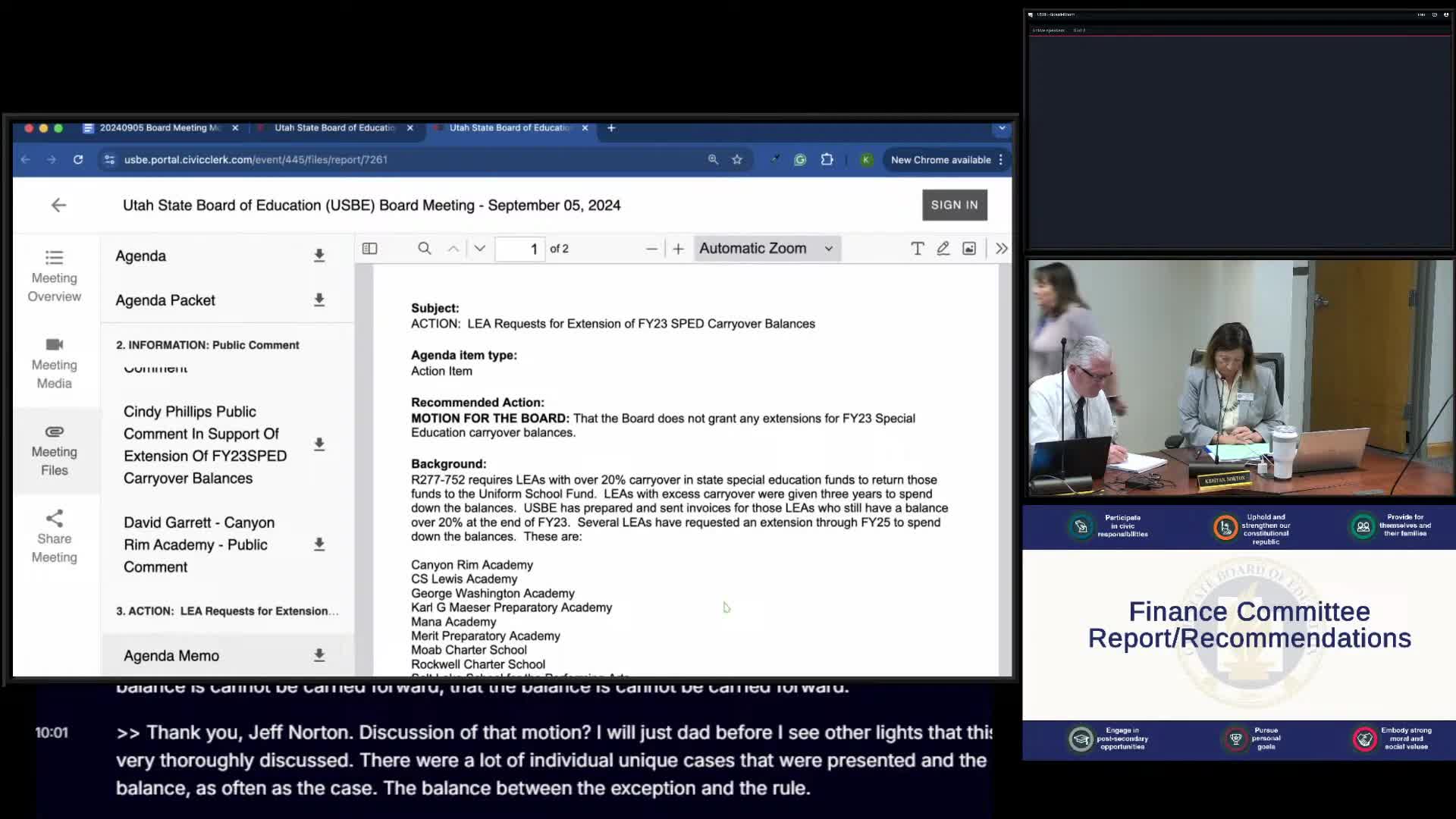Click the Share Meeting icon
Screen dimensions: 1456x819
pyautogui.click(x=54, y=537)
